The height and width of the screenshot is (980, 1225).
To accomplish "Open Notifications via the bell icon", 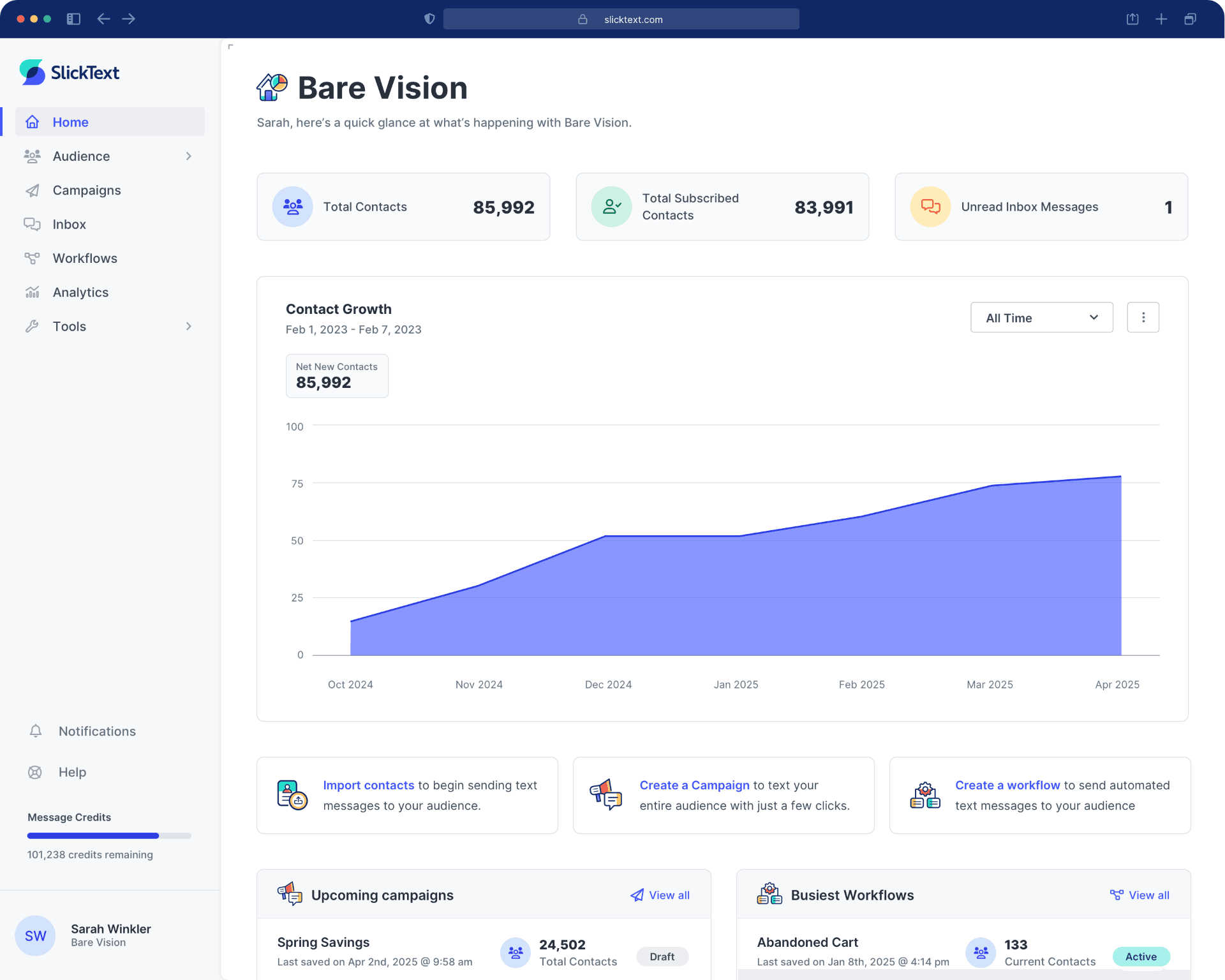I will click(36, 731).
